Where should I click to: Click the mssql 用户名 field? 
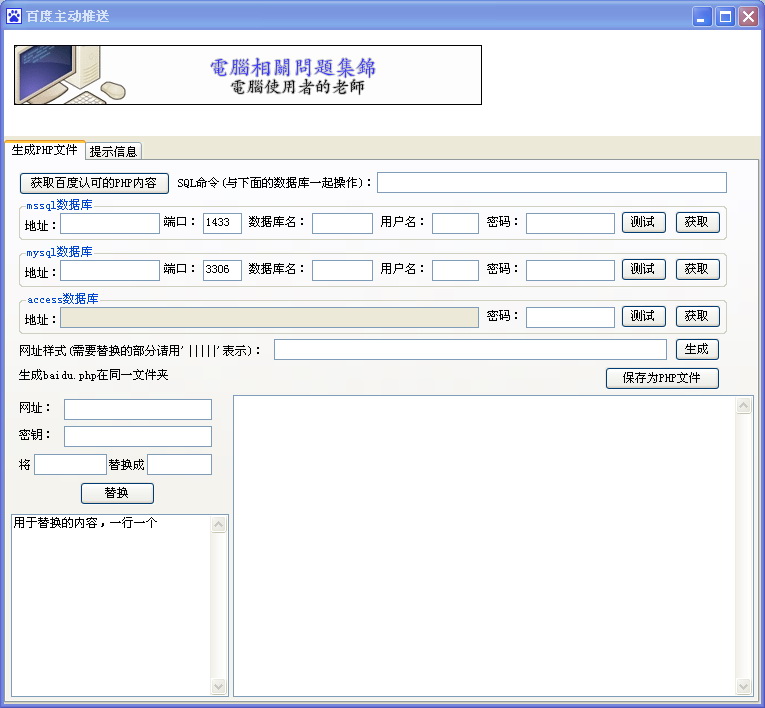click(455, 223)
